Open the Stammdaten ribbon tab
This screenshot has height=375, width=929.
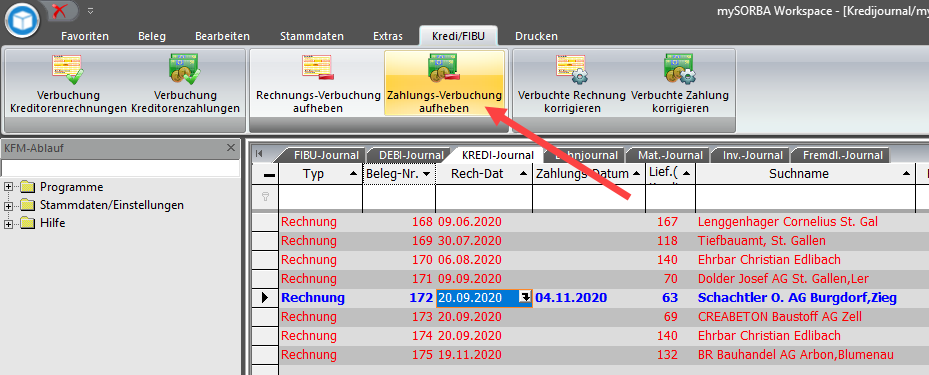312,36
